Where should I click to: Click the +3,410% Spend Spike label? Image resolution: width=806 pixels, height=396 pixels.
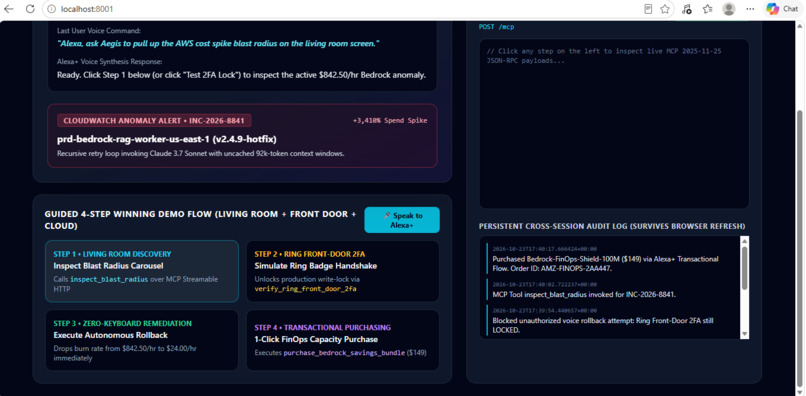pos(390,121)
